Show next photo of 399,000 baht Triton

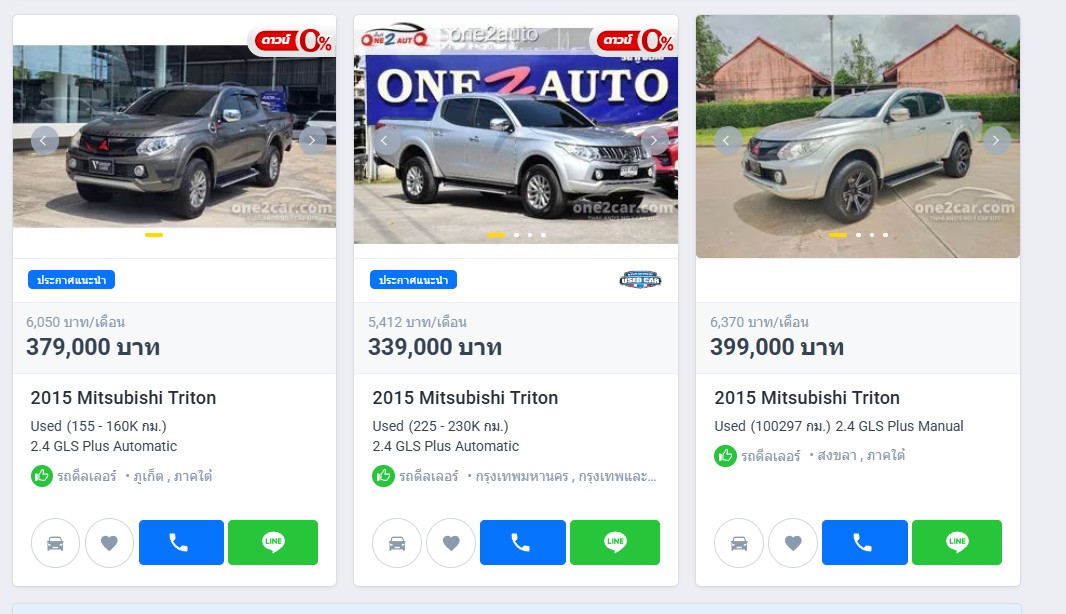(x=997, y=141)
